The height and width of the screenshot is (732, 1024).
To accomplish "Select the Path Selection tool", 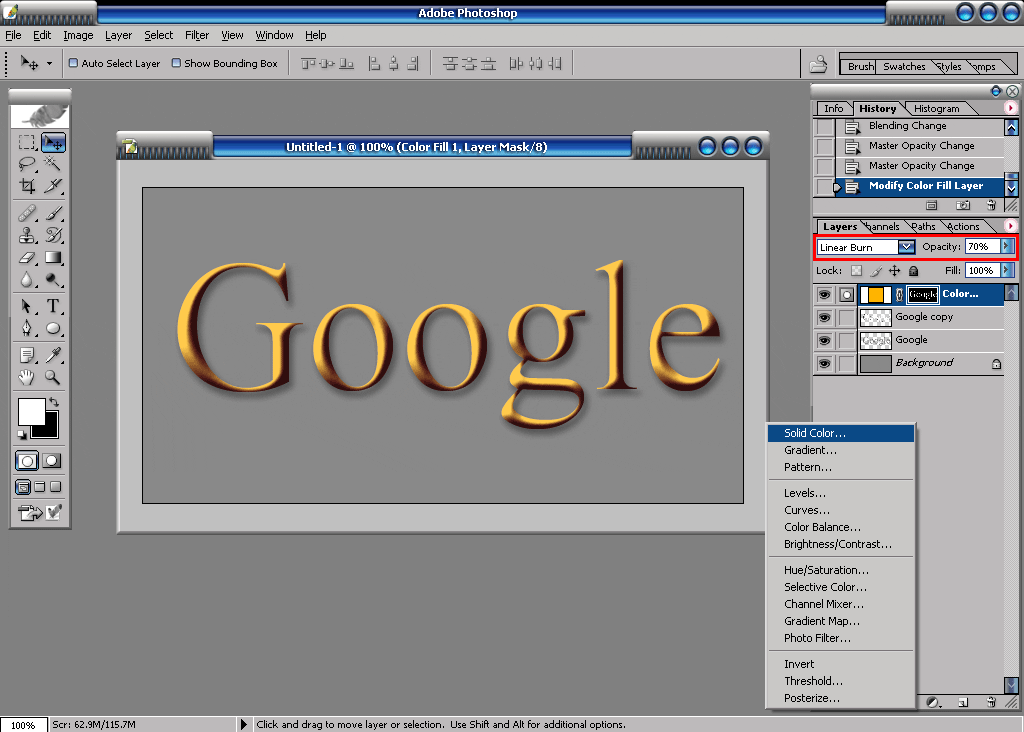I will 27,306.
